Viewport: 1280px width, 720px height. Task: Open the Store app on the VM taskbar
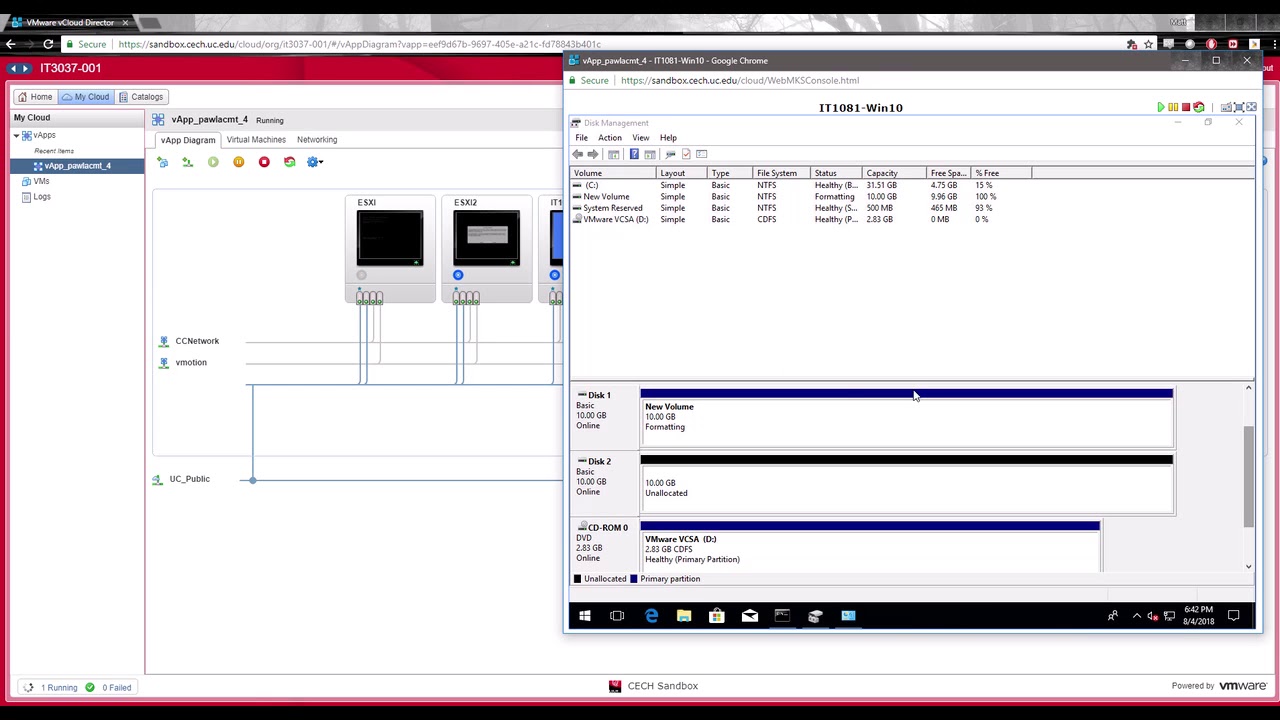[717, 616]
